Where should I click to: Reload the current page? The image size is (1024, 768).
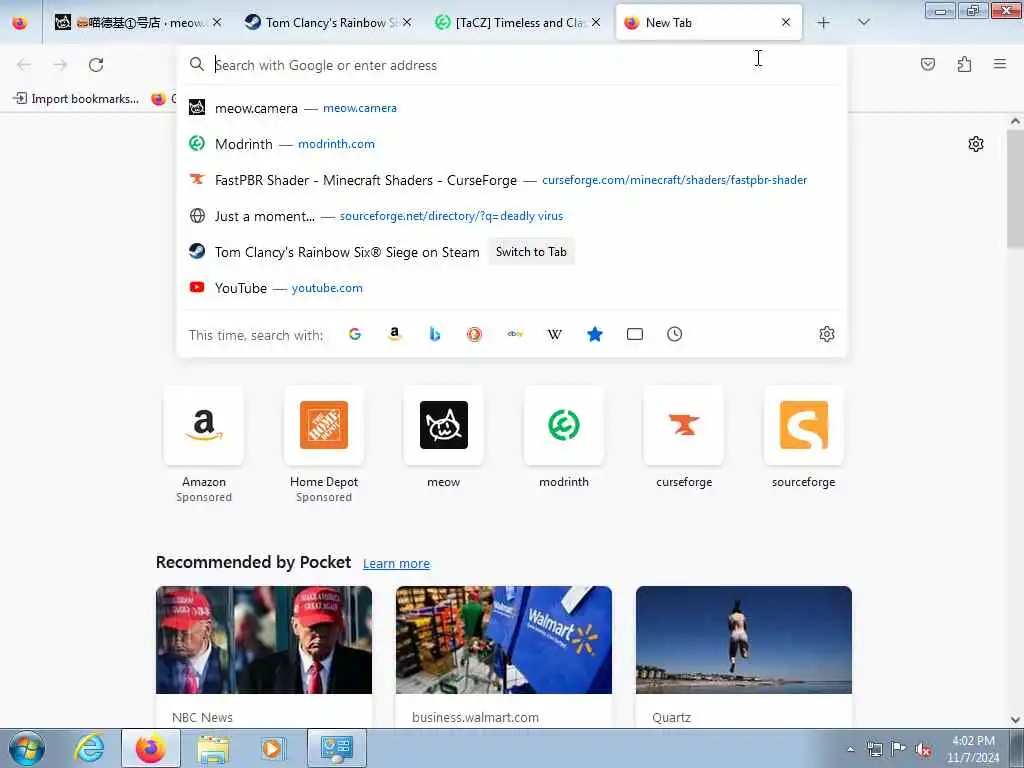pyautogui.click(x=96, y=65)
